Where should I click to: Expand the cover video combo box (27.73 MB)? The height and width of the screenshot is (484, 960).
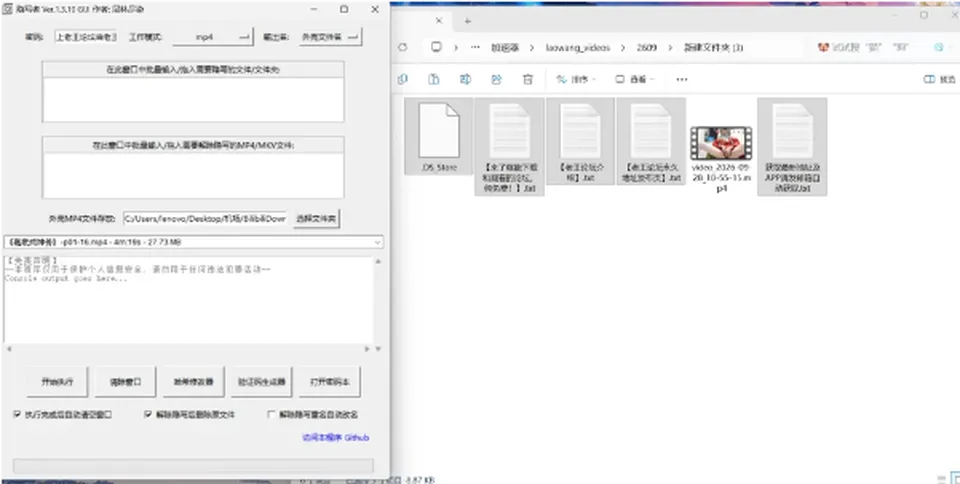pos(193,242)
